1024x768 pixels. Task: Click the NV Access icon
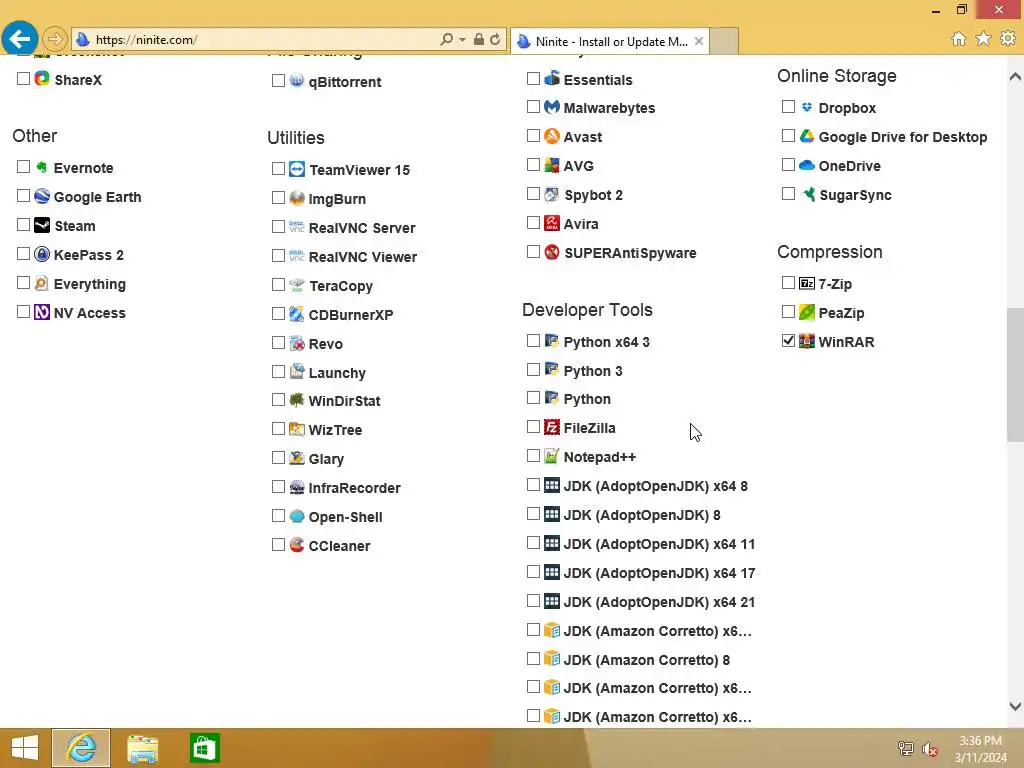tap(42, 312)
